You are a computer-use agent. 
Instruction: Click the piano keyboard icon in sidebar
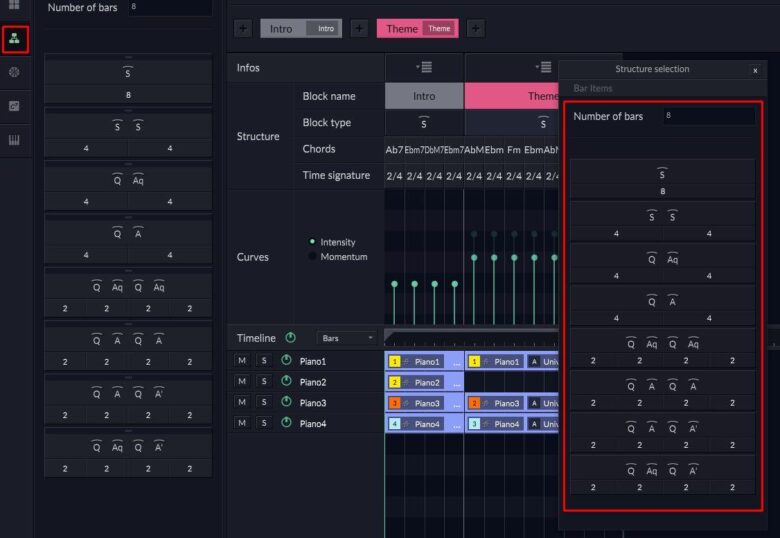coord(15,140)
